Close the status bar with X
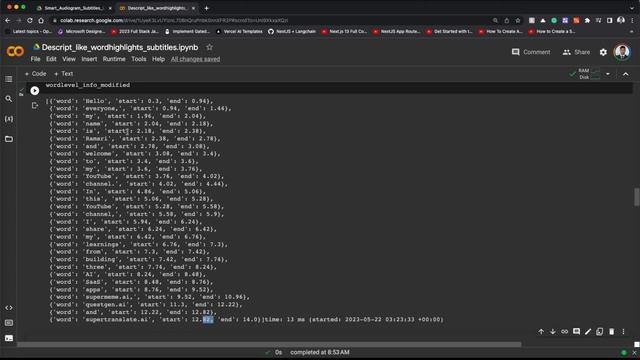Screen dimensions: 640x360 click(x=634, y=353)
